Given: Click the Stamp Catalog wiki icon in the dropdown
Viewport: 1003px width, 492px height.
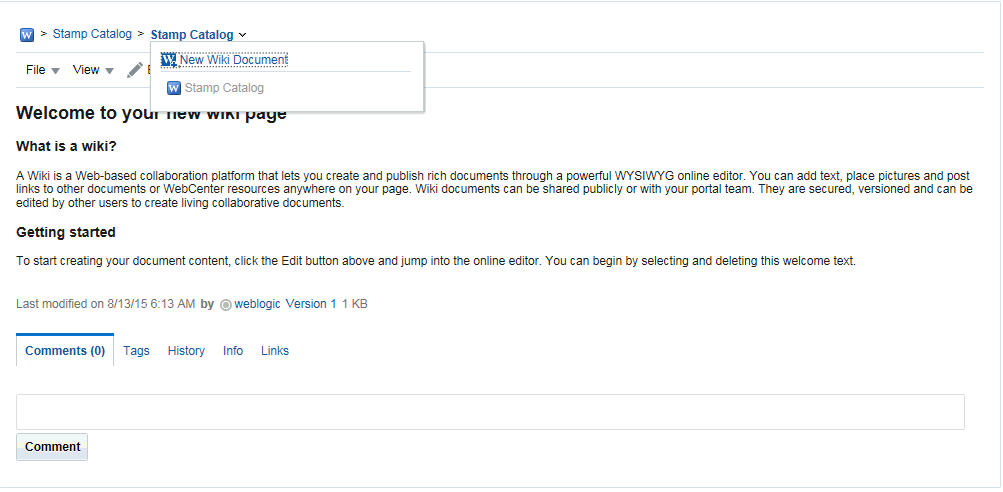Looking at the screenshot, I should pos(174,88).
